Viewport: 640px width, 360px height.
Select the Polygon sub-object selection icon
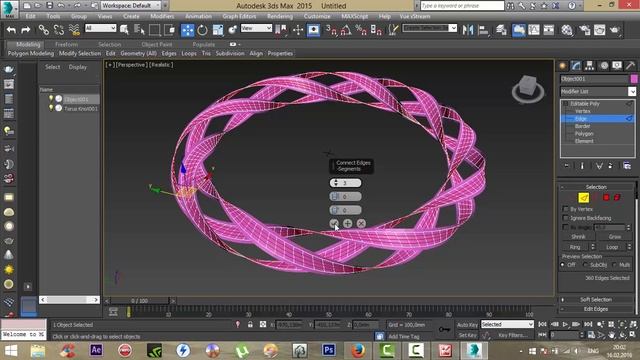(606, 198)
